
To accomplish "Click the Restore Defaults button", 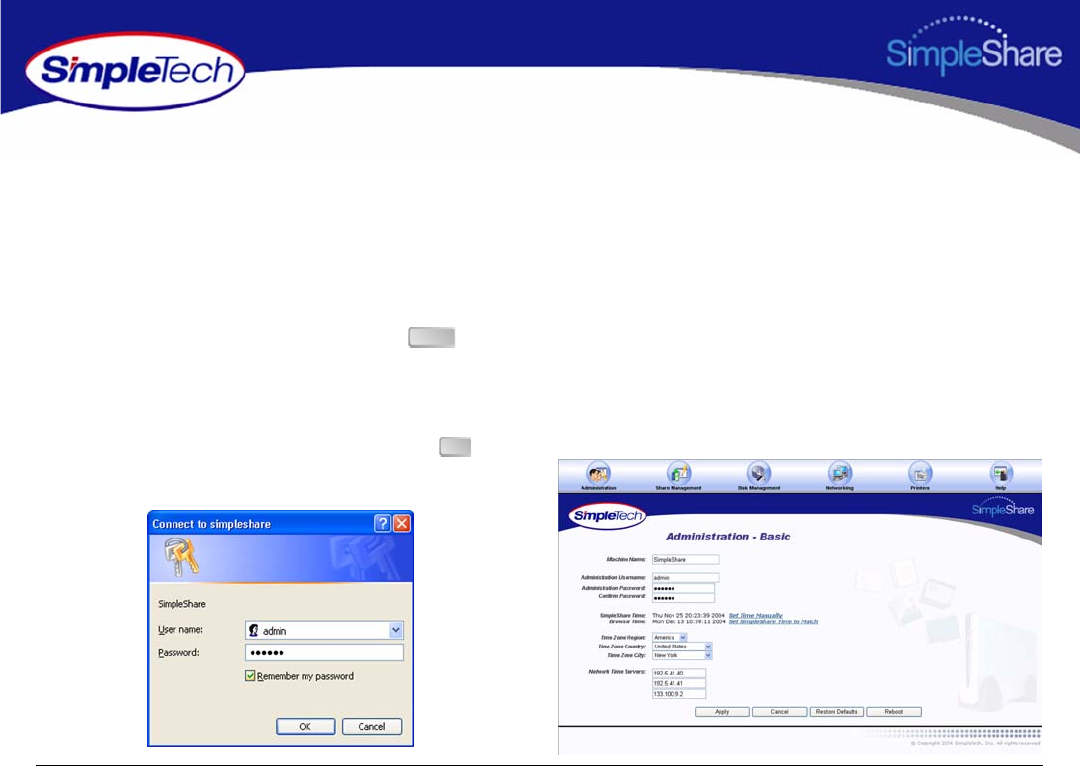I will [836, 712].
